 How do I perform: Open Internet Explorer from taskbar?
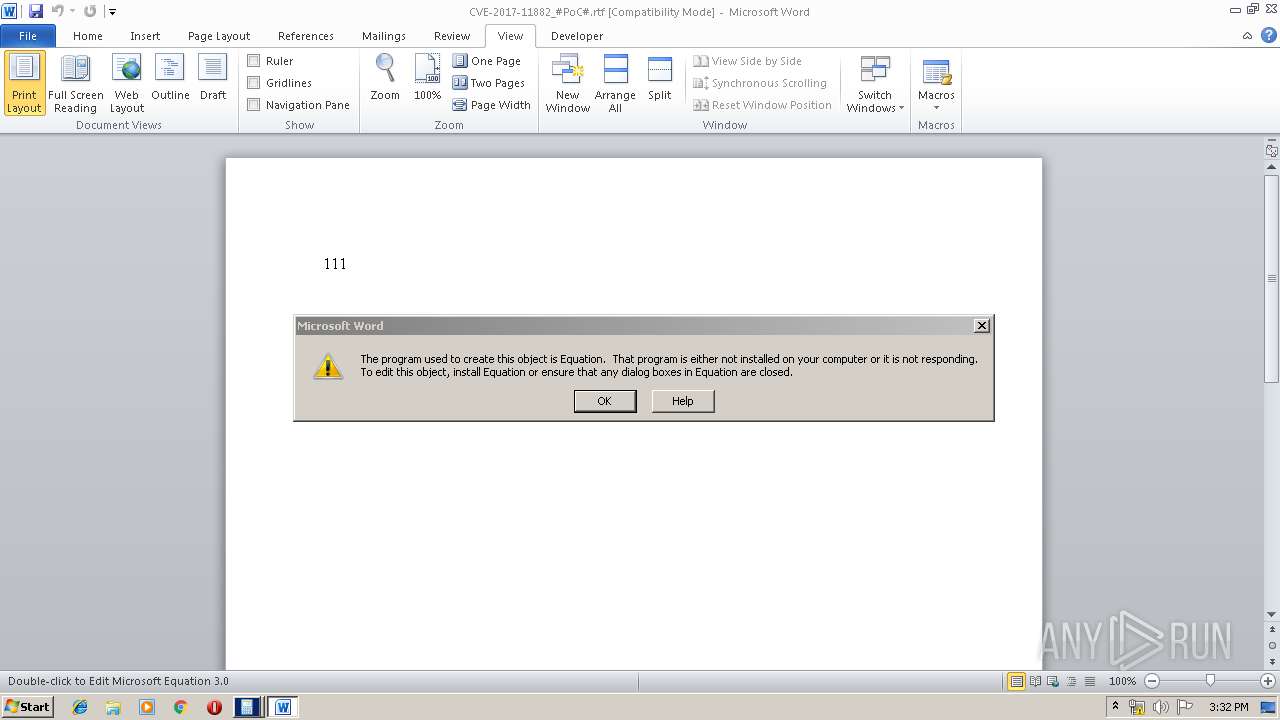pyautogui.click(x=80, y=707)
